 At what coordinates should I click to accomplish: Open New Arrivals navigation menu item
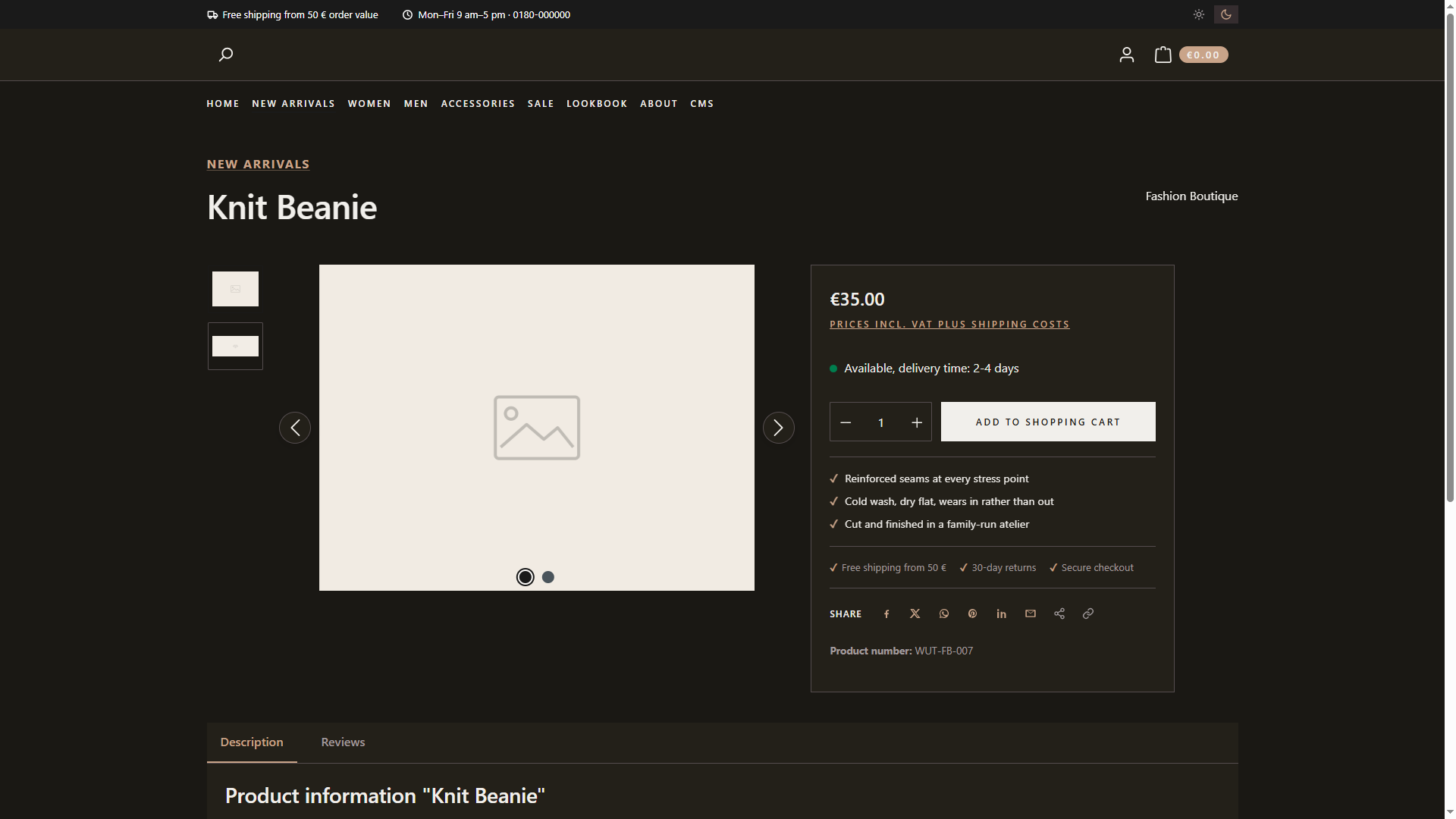coord(293,104)
